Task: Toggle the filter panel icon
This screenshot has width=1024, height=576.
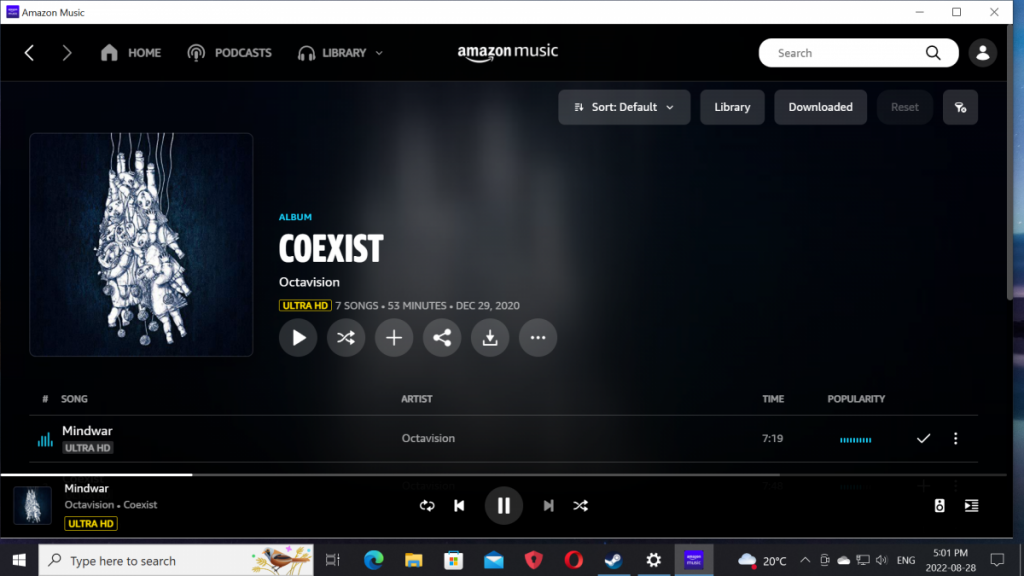Action: coord(960,107)
